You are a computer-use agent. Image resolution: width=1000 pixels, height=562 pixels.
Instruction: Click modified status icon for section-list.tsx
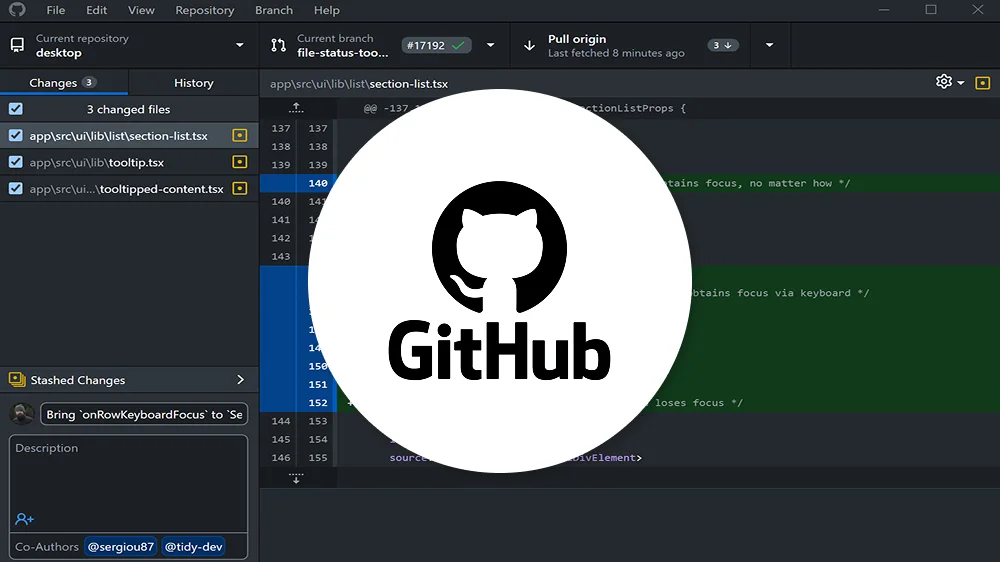(x=240, y=135)
